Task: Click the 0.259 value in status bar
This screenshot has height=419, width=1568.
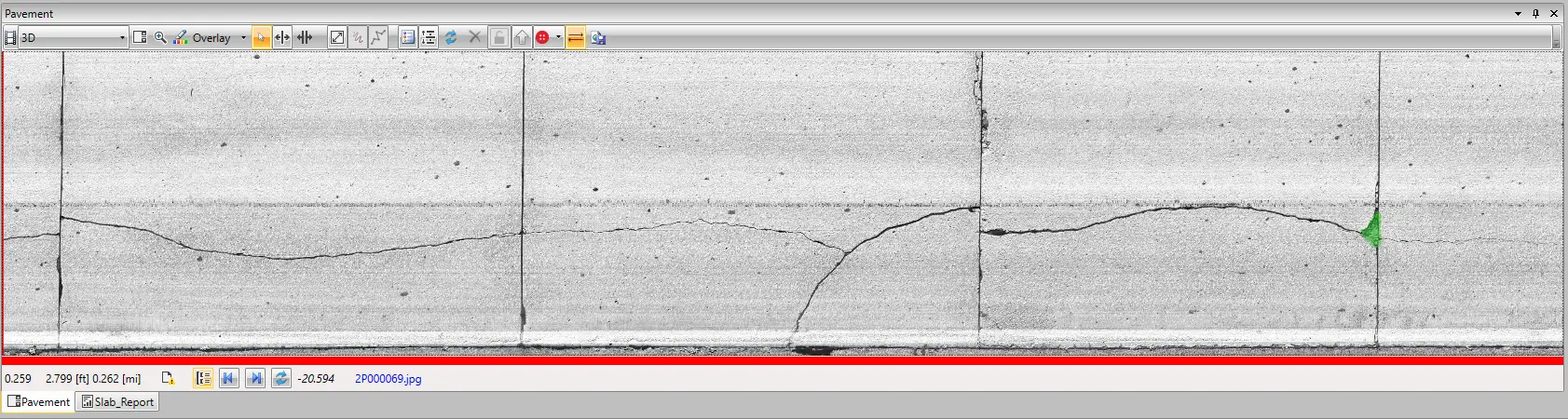Action: [18, 379]
